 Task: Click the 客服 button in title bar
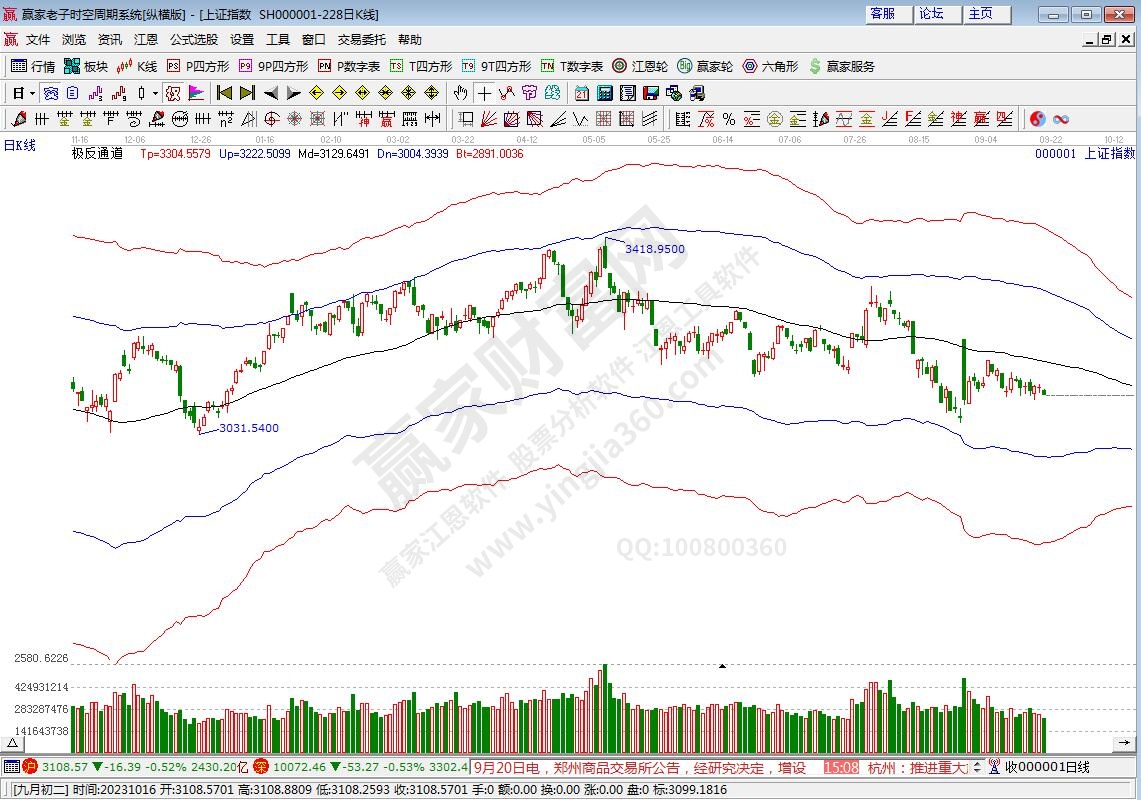[882, 14]
